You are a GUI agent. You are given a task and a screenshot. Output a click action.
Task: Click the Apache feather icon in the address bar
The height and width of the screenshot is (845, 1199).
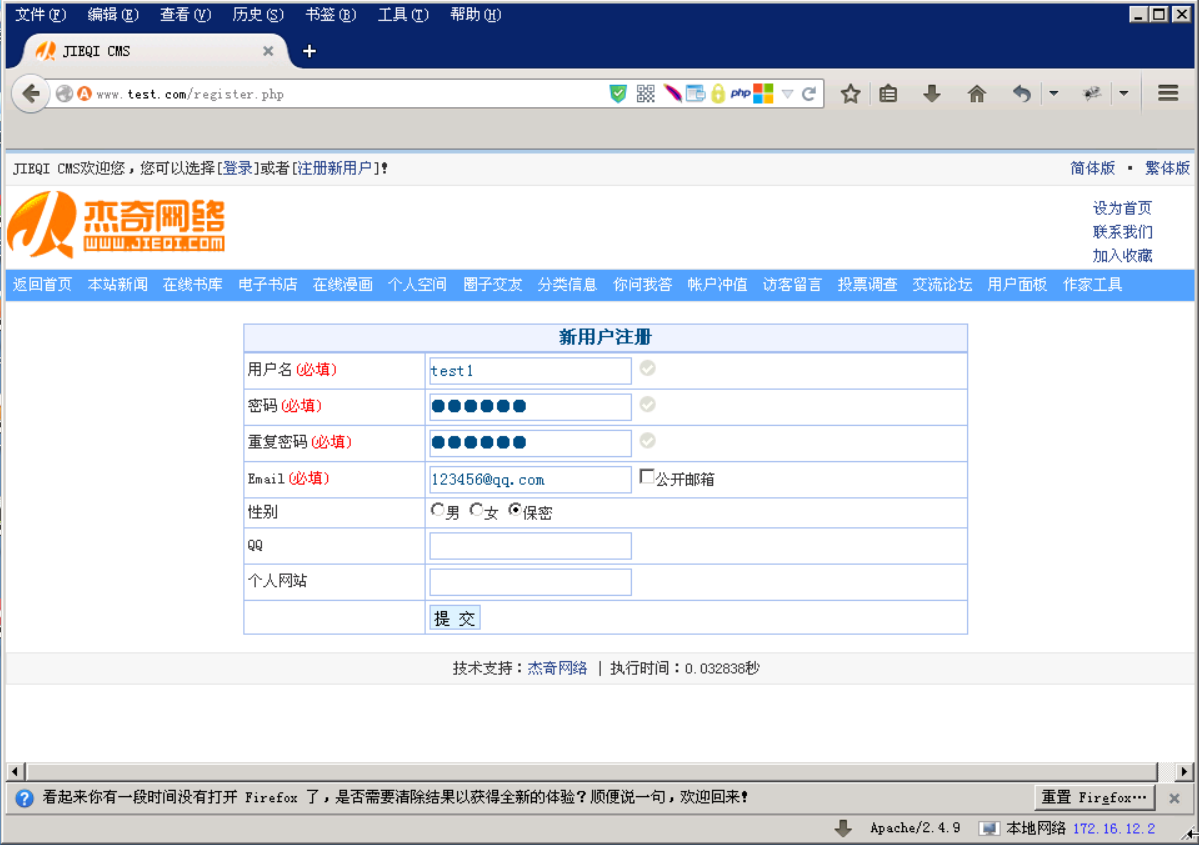(x=673, y=93)
